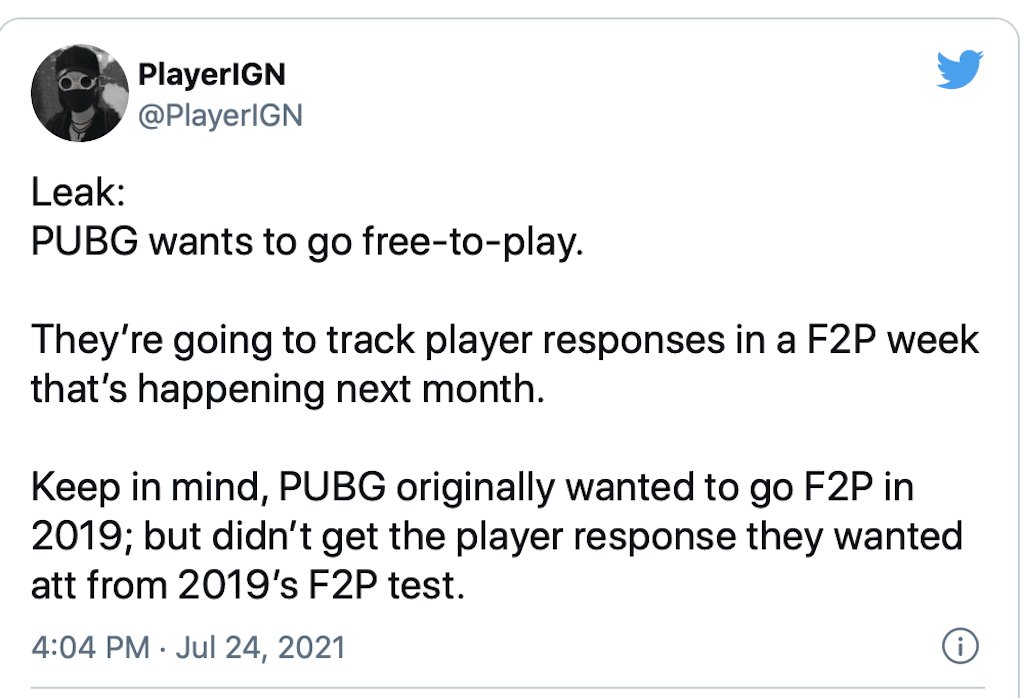Image resolution: width=1024 pixels, height=698 pixels.
Task: Click the text "that's happening next month."
Action: pyautogui.click(x=288, y=387)
